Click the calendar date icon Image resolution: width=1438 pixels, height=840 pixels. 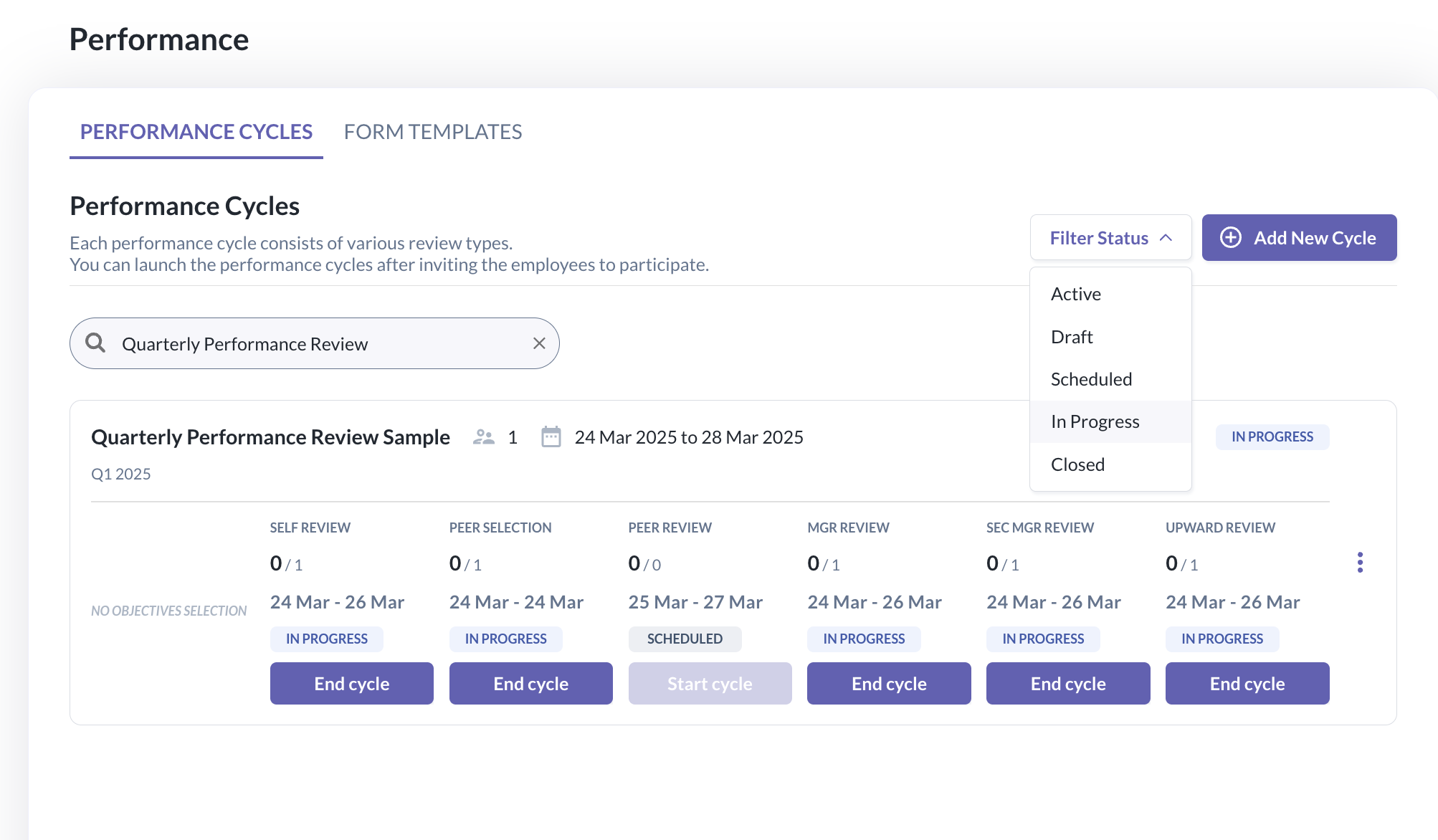551,437
